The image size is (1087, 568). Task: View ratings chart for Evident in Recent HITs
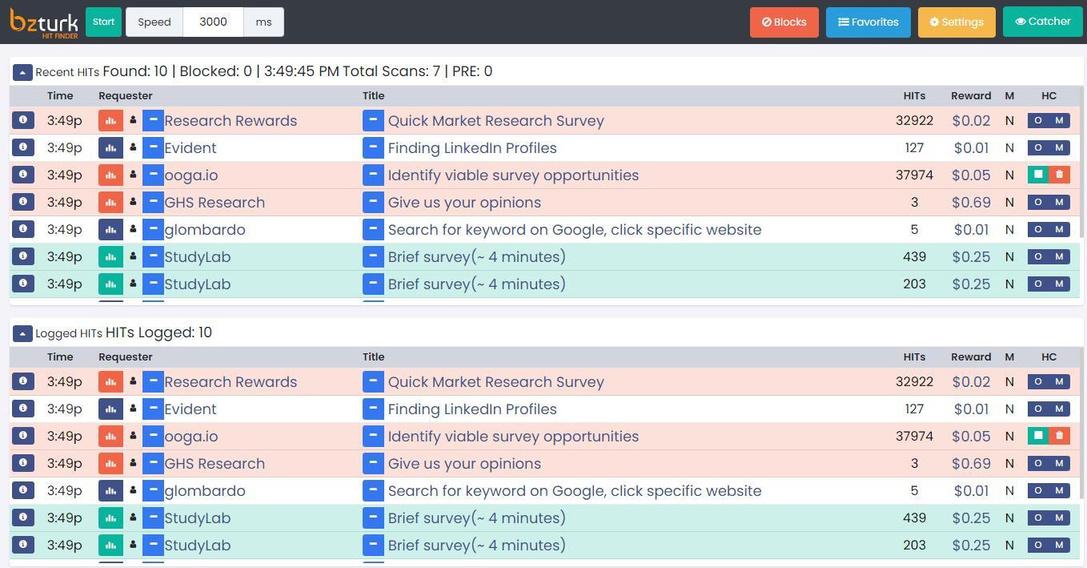click(110, 148)
